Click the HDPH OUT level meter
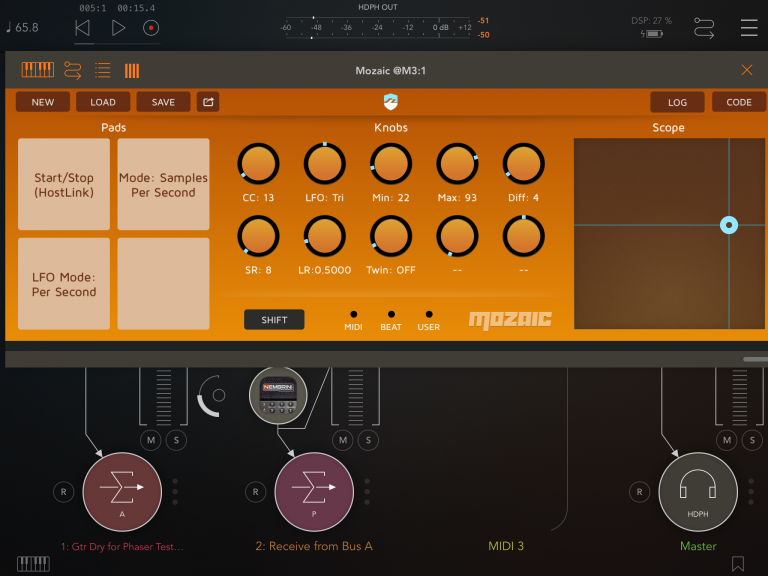The width and height of the screenshot is (768, 576). (x=377, y=27)
